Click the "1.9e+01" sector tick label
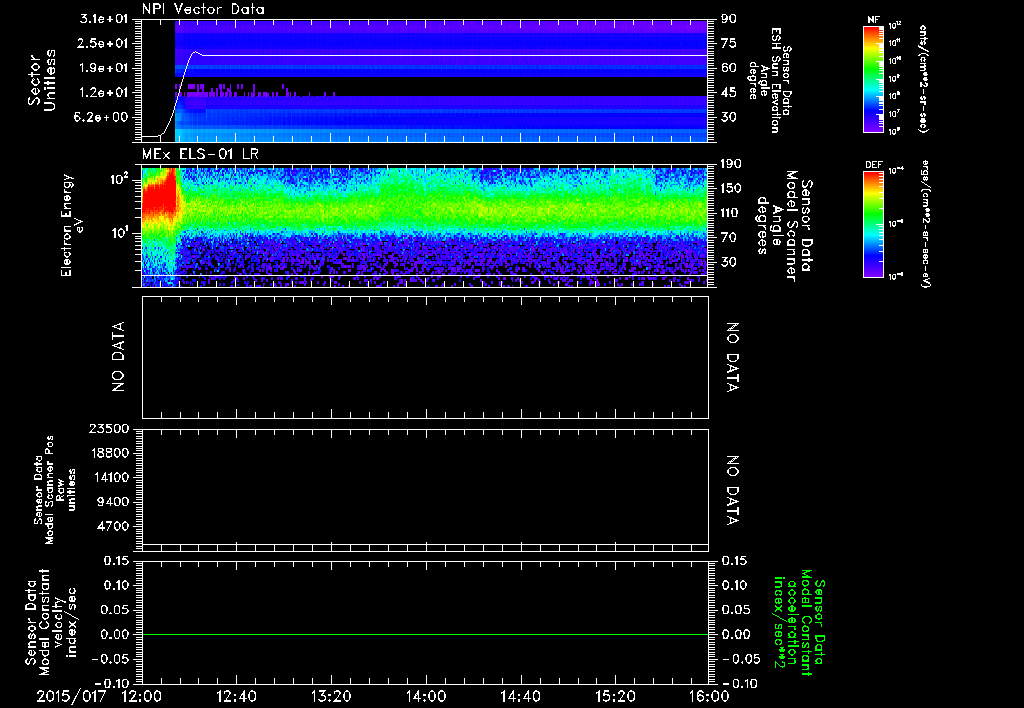 [104, 68]
